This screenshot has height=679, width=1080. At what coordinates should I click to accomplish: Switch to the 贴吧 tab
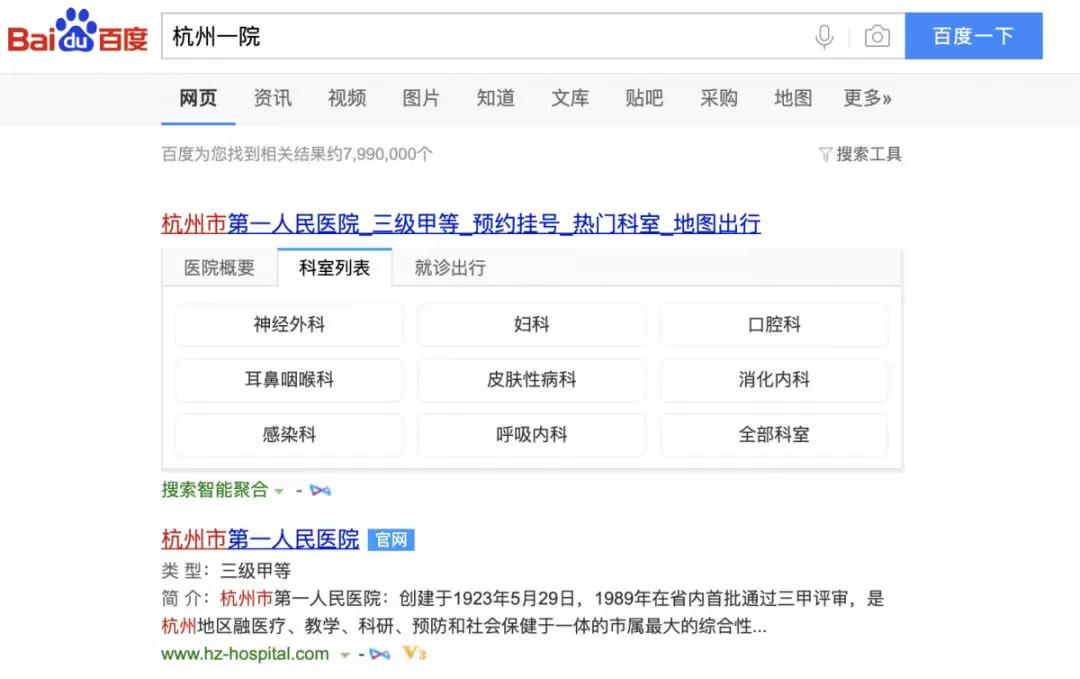pos(644,98)
